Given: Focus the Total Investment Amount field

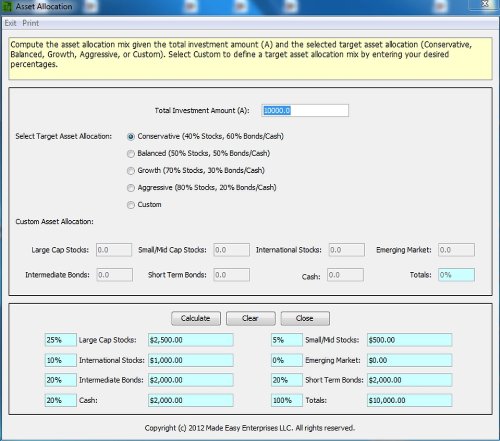Looking at the screenshot, I should (x=305, y=110).
